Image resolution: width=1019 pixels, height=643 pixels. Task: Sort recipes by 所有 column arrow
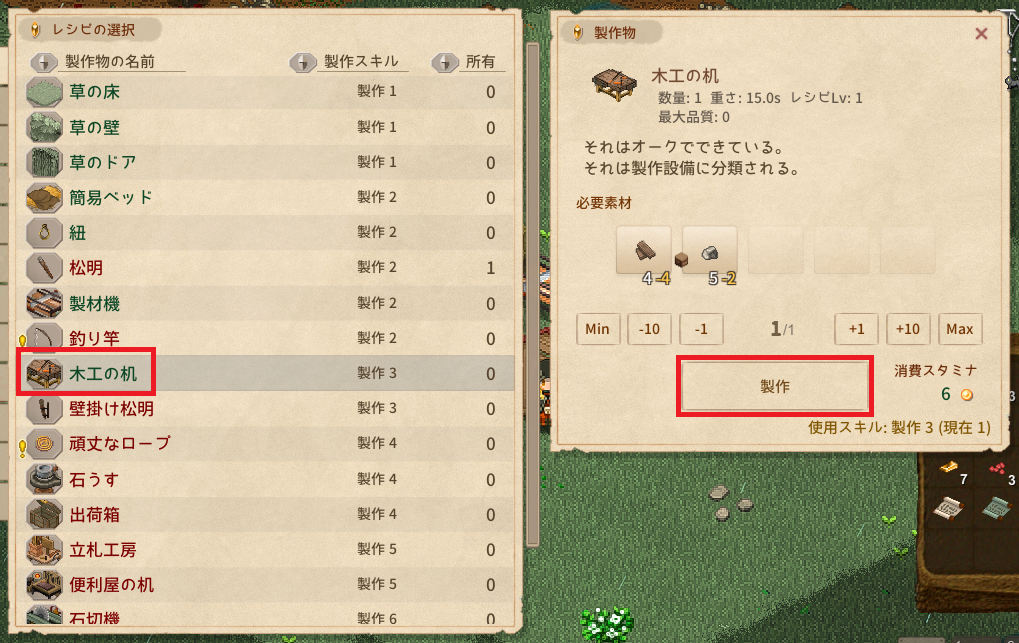pyautogui.click(x=445, y=62)
